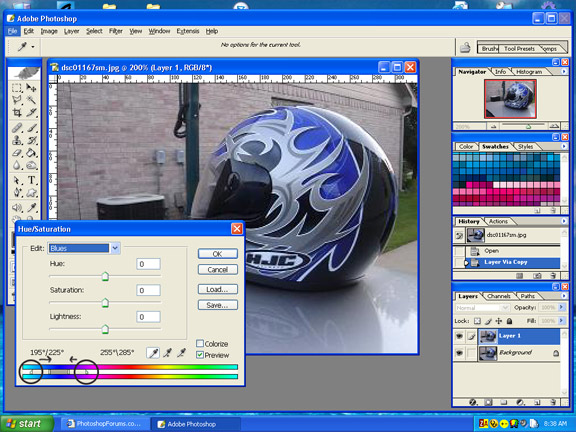
Task: Activate the Crop tool
Action: (x=17, y=112)
